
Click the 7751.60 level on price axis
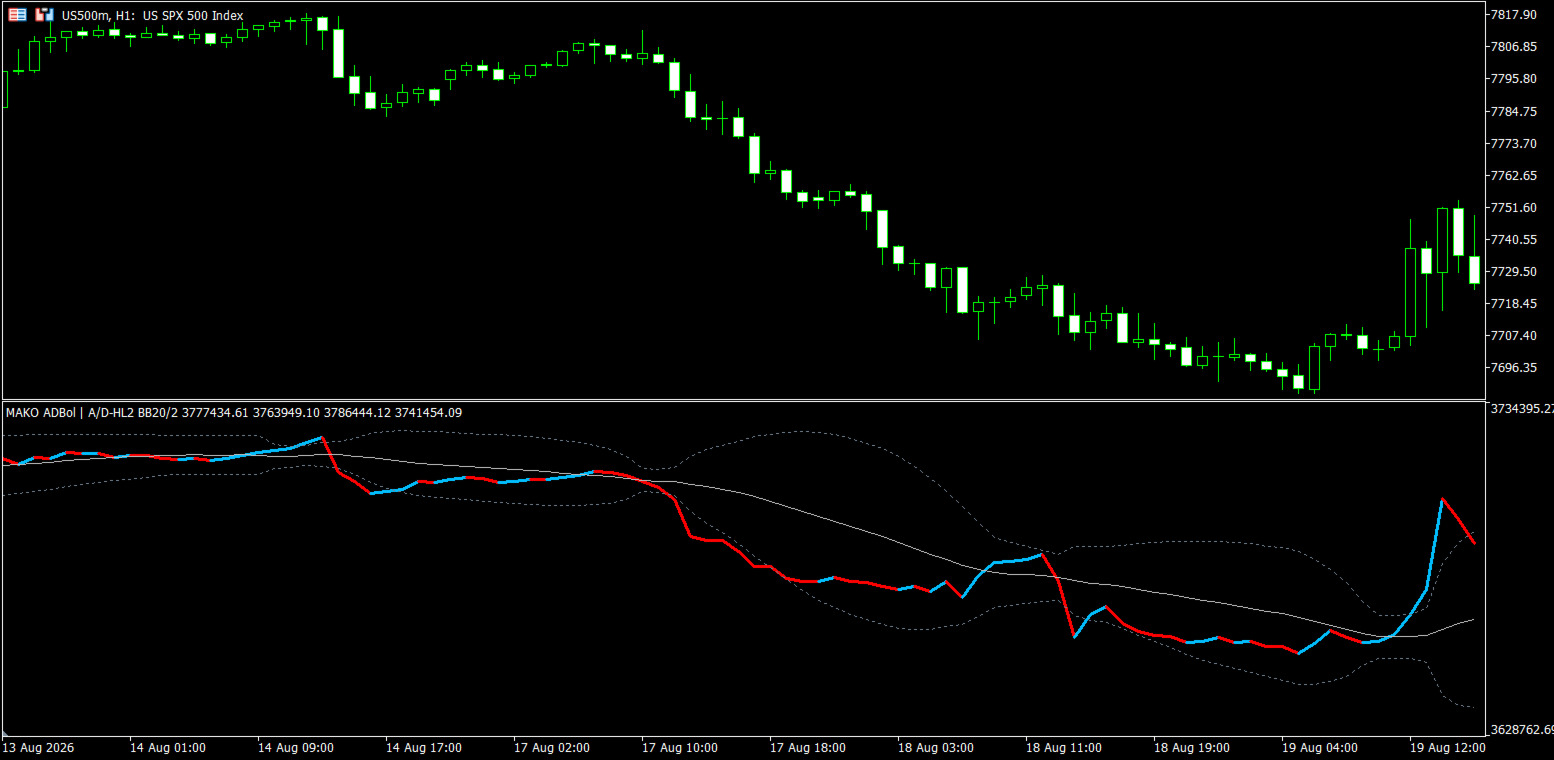[x=1513, y=208]
